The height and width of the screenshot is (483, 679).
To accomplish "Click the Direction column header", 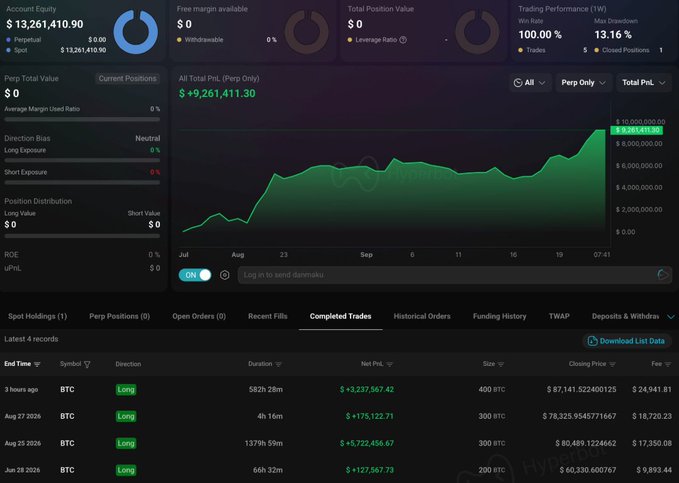I will [x=128, y=364].
